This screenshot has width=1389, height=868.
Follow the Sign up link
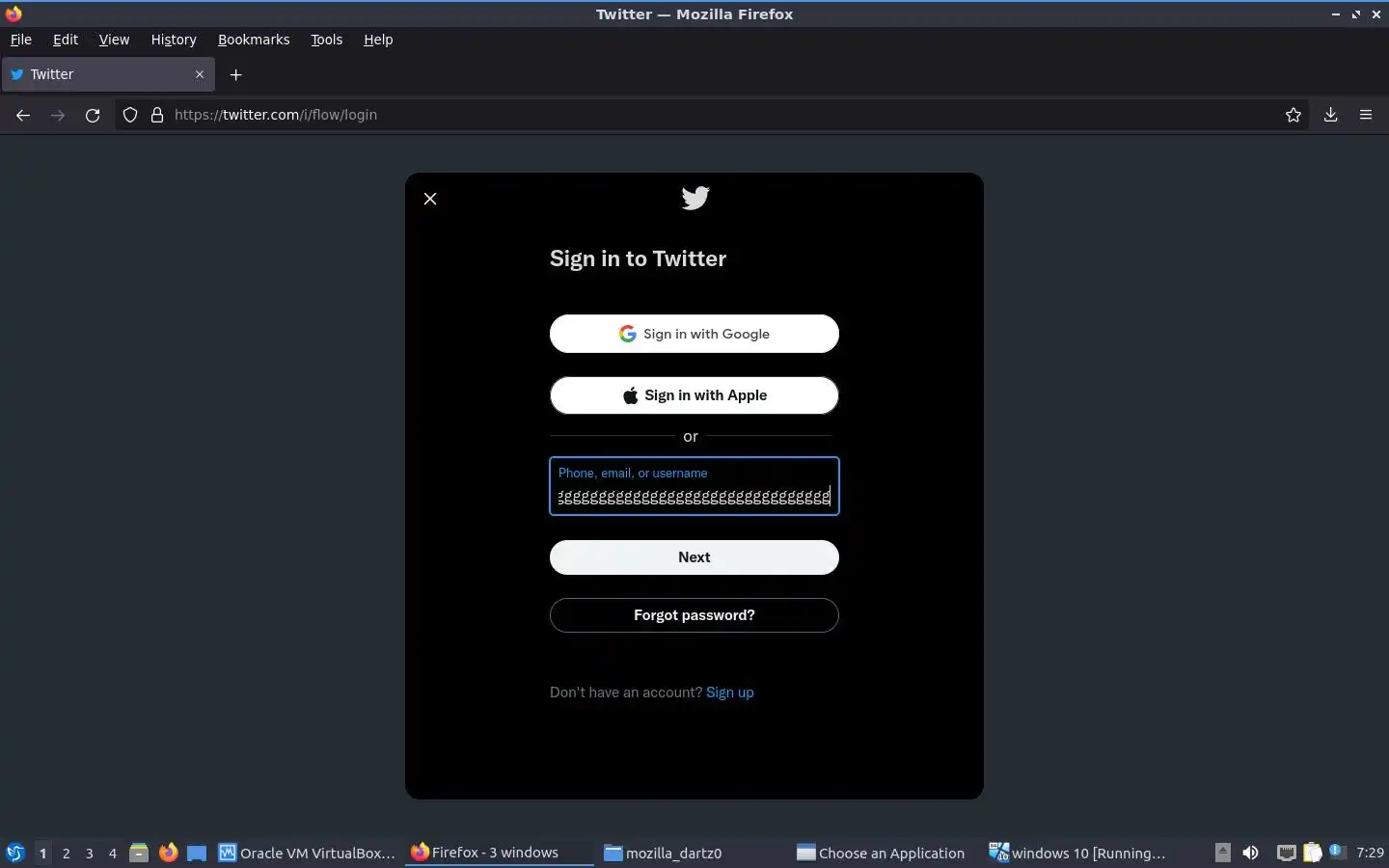click(x=730, y=692)
